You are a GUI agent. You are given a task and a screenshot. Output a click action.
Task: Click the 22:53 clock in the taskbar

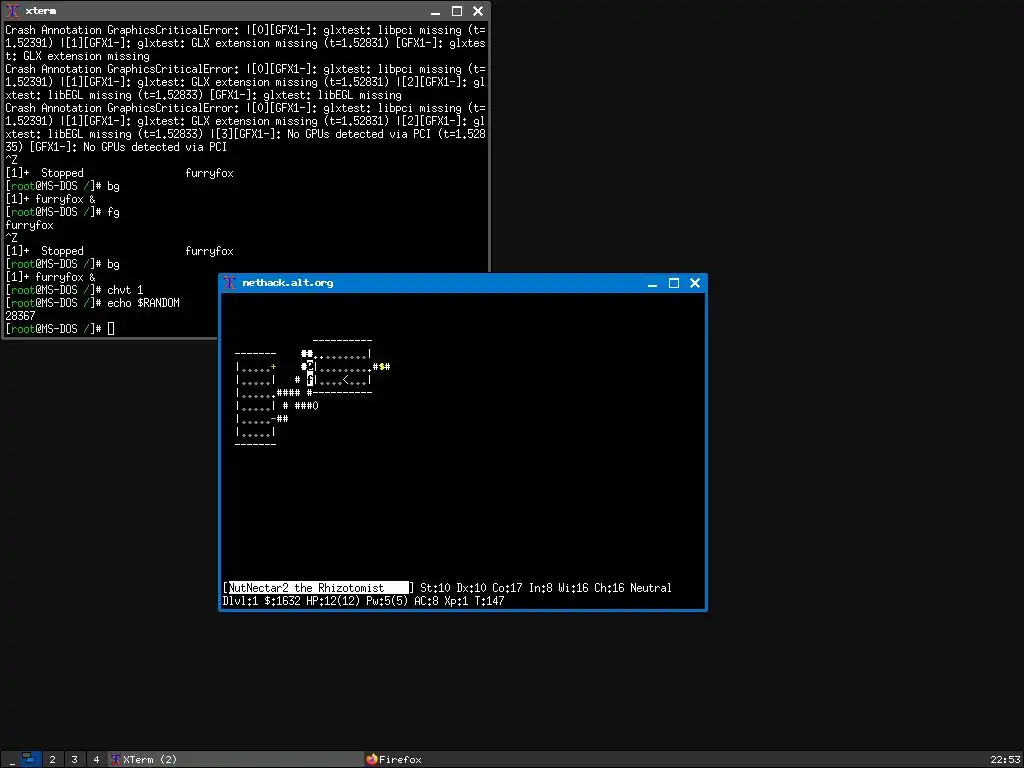point(1003,760)
